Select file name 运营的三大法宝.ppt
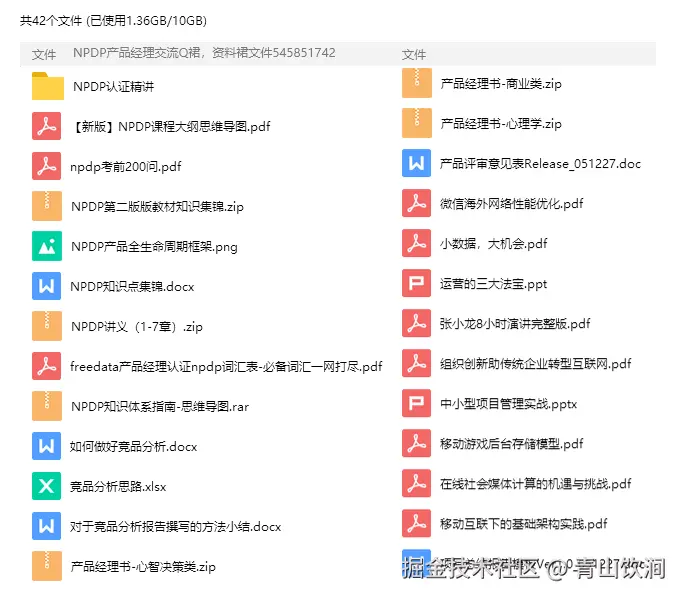 point(493,284)
